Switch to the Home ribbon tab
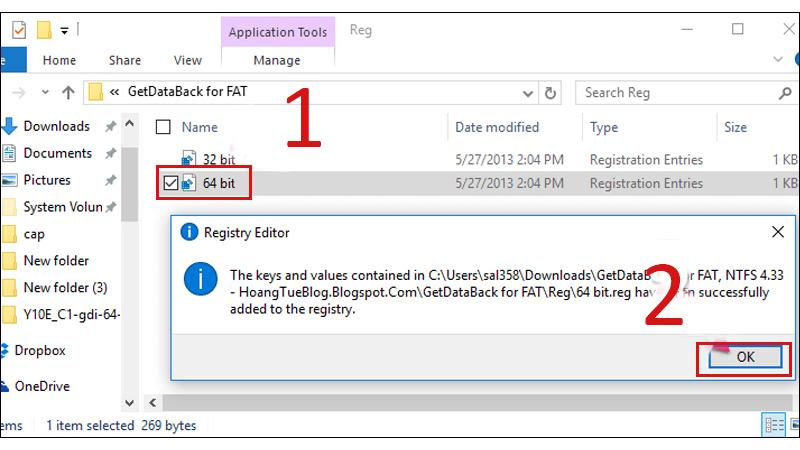 coord(59,60)
